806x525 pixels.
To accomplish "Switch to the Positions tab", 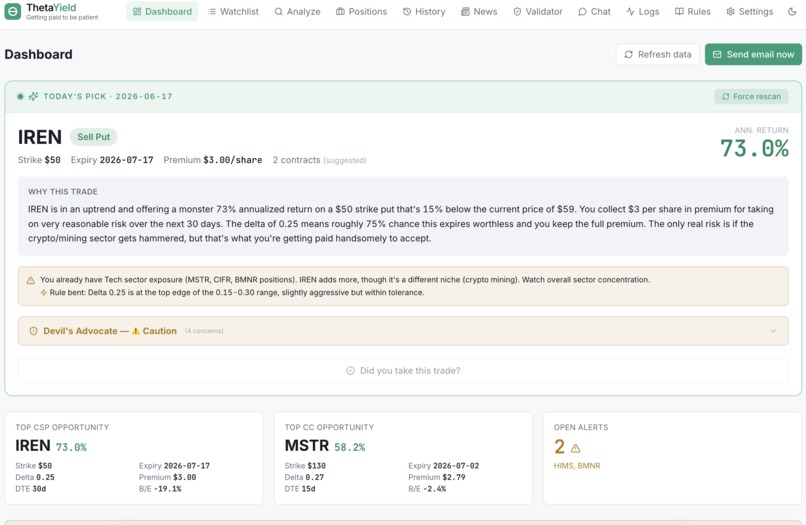I will click(x=361, y=11).
